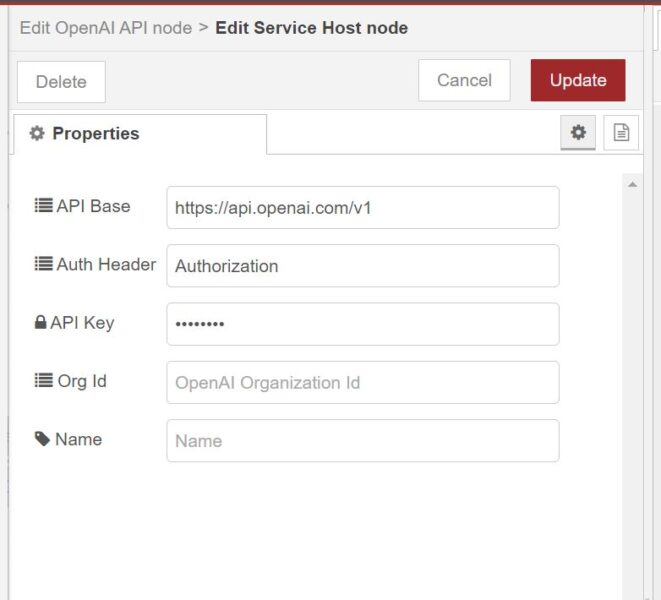
Task: Click the tag icon beside Name
Action: coord(42,439)
